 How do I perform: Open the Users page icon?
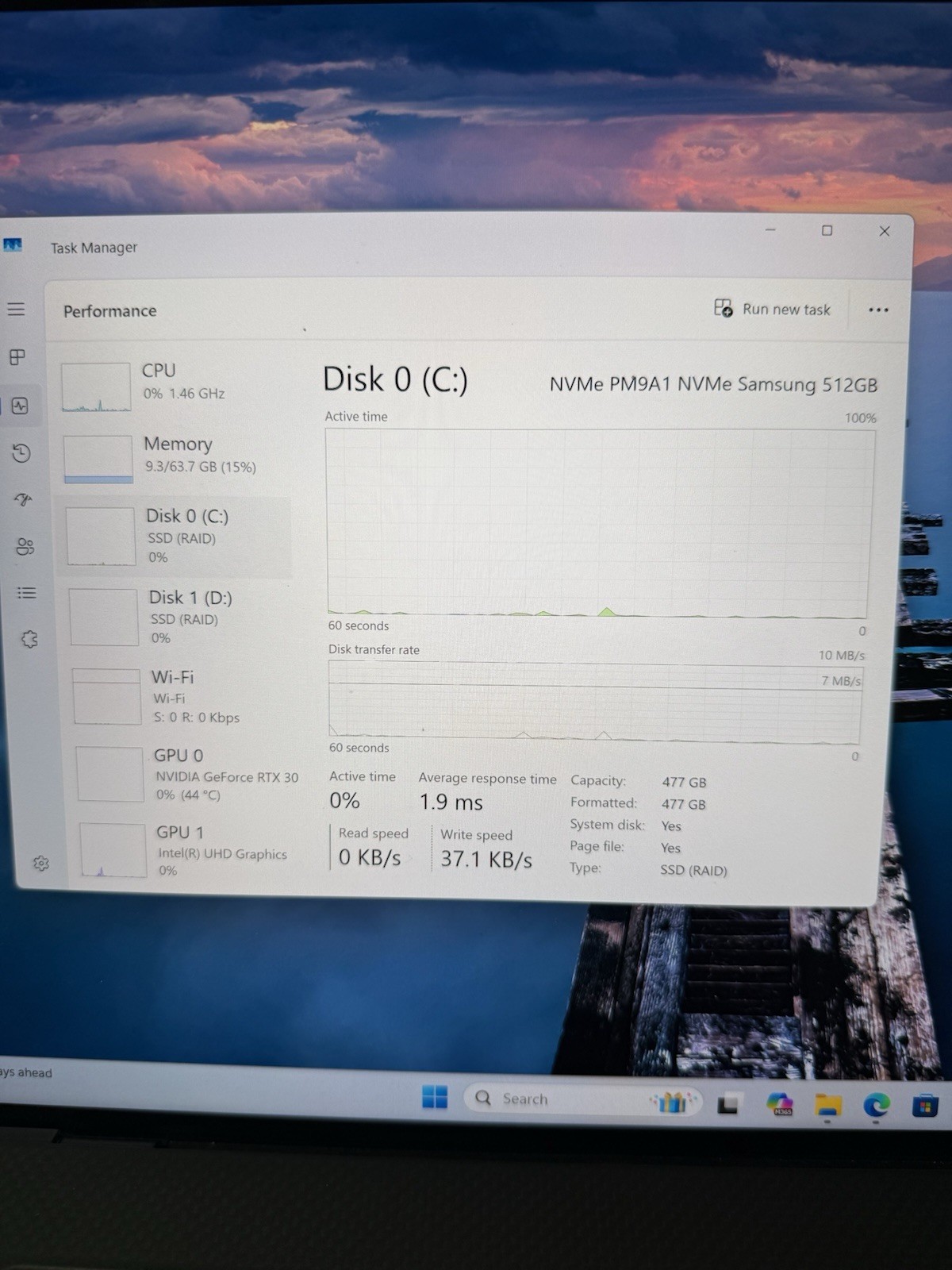[x=25, y=546]
